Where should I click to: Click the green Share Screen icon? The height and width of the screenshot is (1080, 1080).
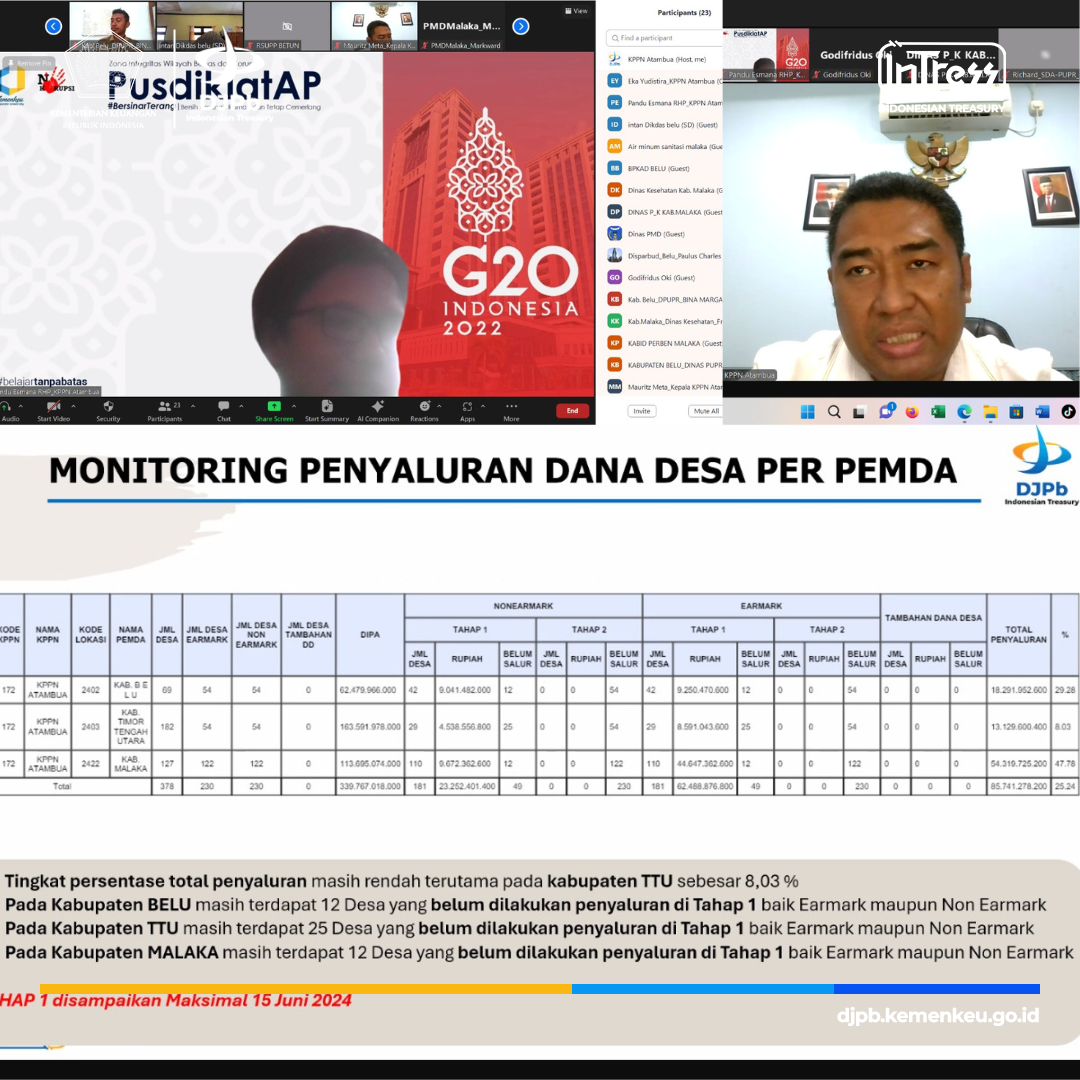[274, 407]
